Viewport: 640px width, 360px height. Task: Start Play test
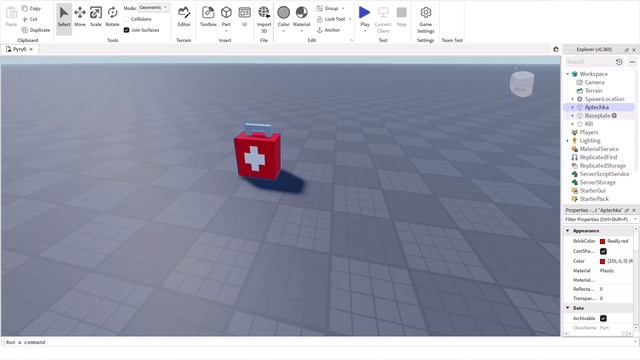364,16
